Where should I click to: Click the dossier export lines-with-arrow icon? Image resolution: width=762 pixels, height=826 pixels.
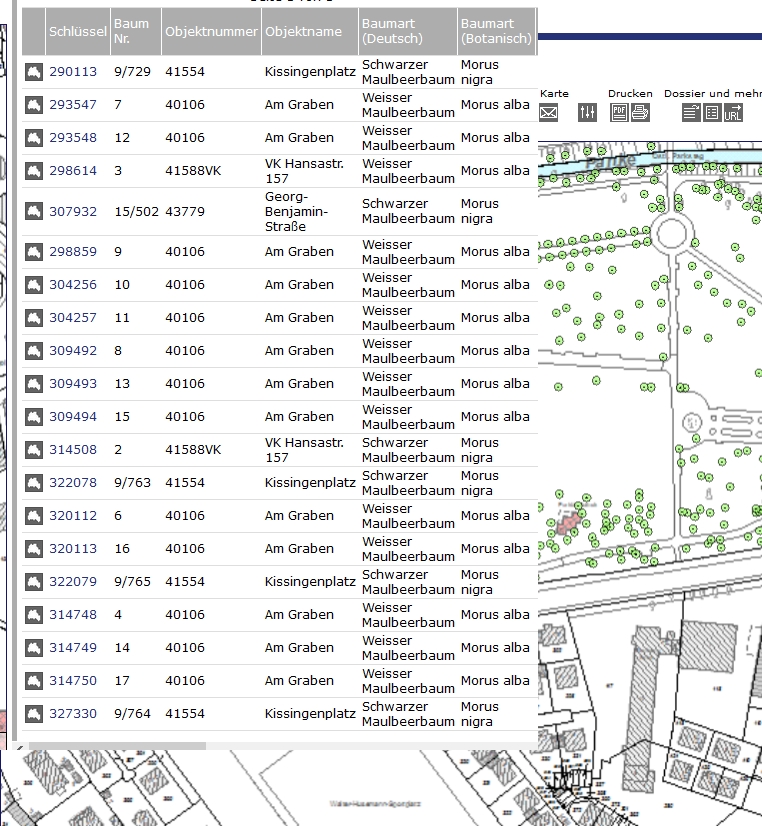(x=692, y=112)
